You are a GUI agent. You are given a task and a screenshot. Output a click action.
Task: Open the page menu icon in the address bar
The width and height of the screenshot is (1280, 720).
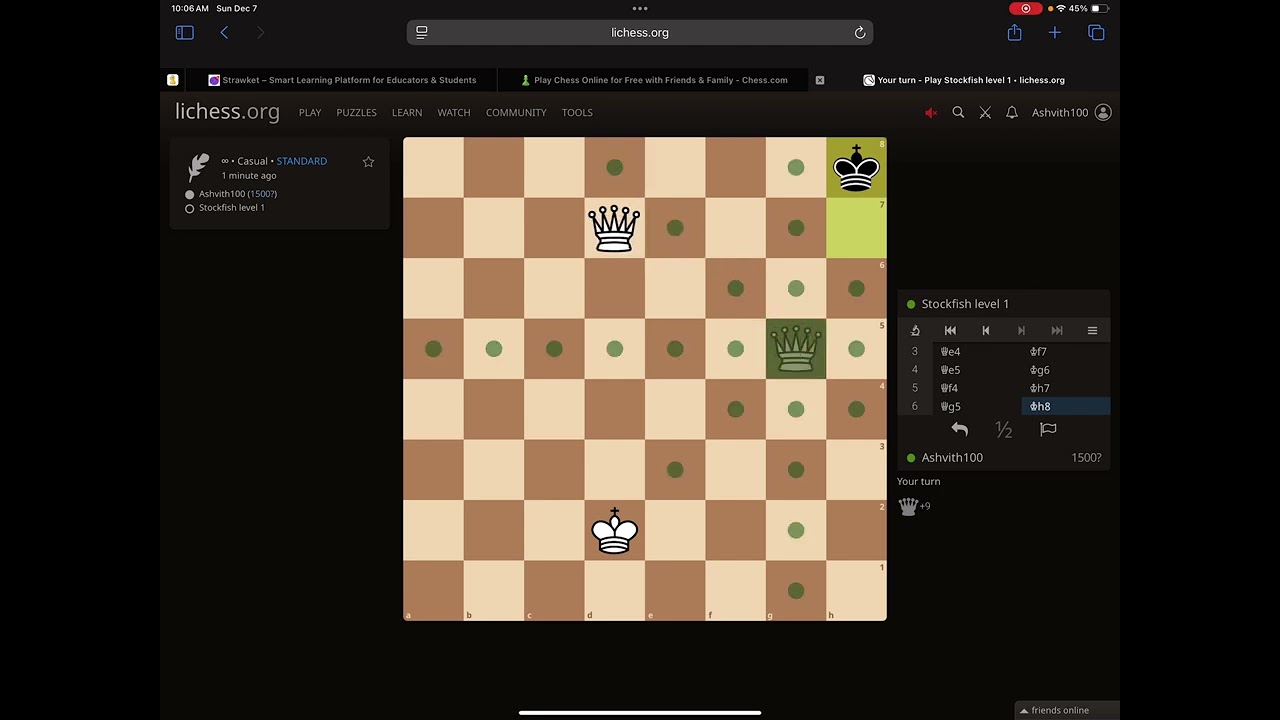[422, 32]
